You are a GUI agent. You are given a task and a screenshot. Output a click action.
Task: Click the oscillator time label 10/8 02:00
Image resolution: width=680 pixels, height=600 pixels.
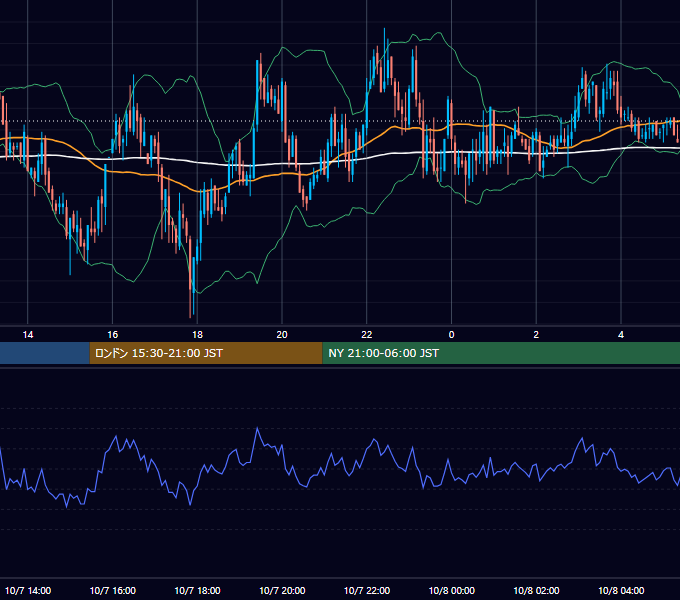536,590
